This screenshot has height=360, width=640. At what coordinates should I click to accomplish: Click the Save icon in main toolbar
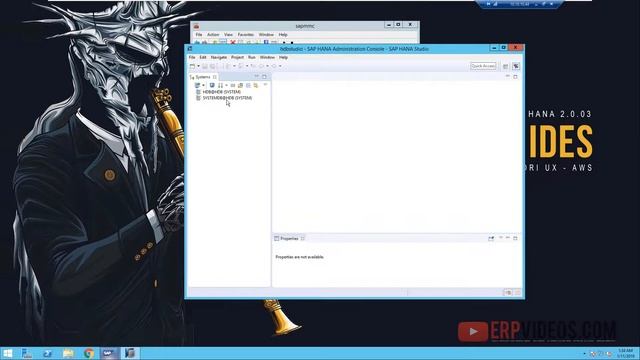pyautogui.click(x=205, y=66)
